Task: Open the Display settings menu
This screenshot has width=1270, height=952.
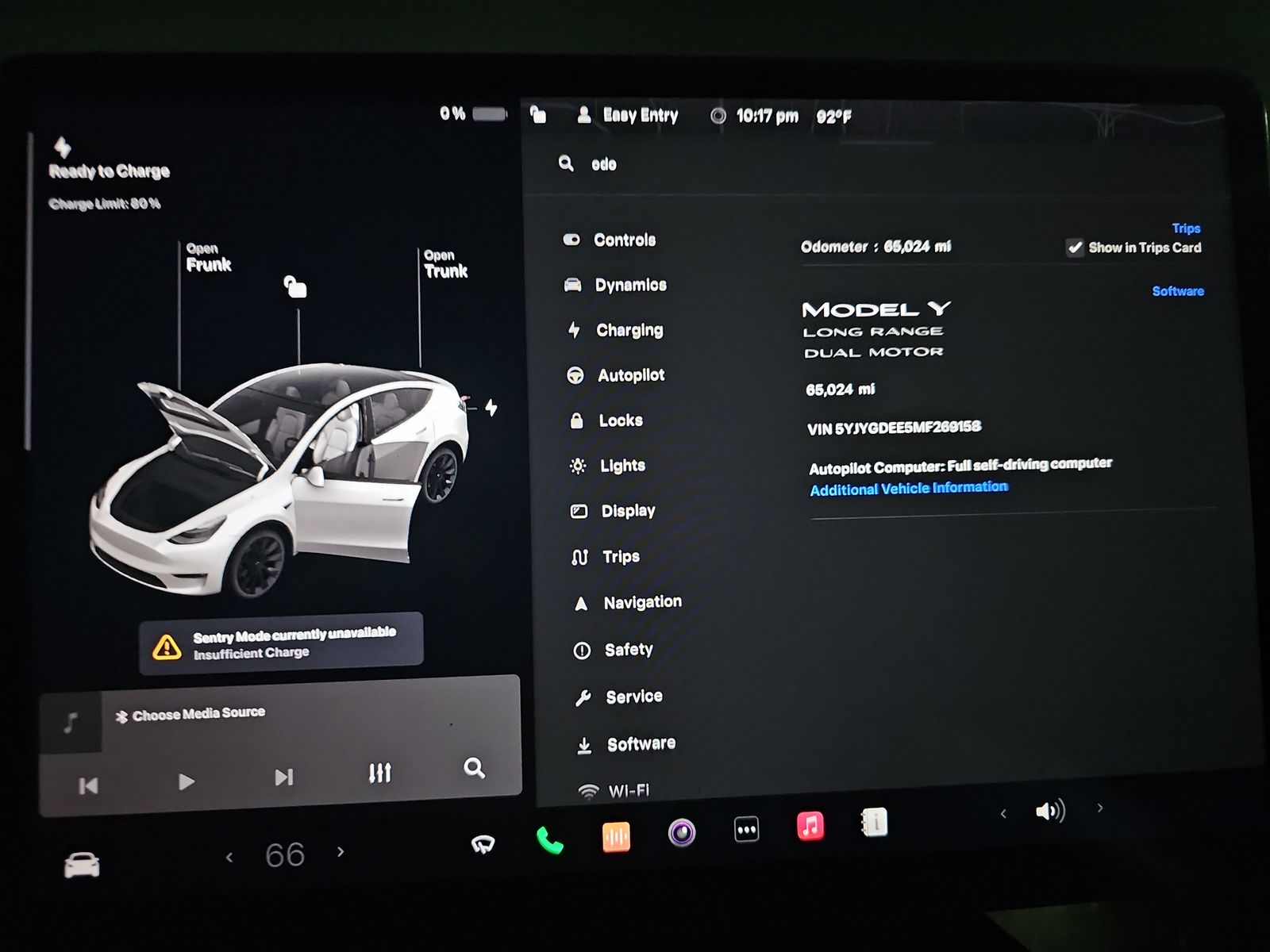Action: click(613, 511)
